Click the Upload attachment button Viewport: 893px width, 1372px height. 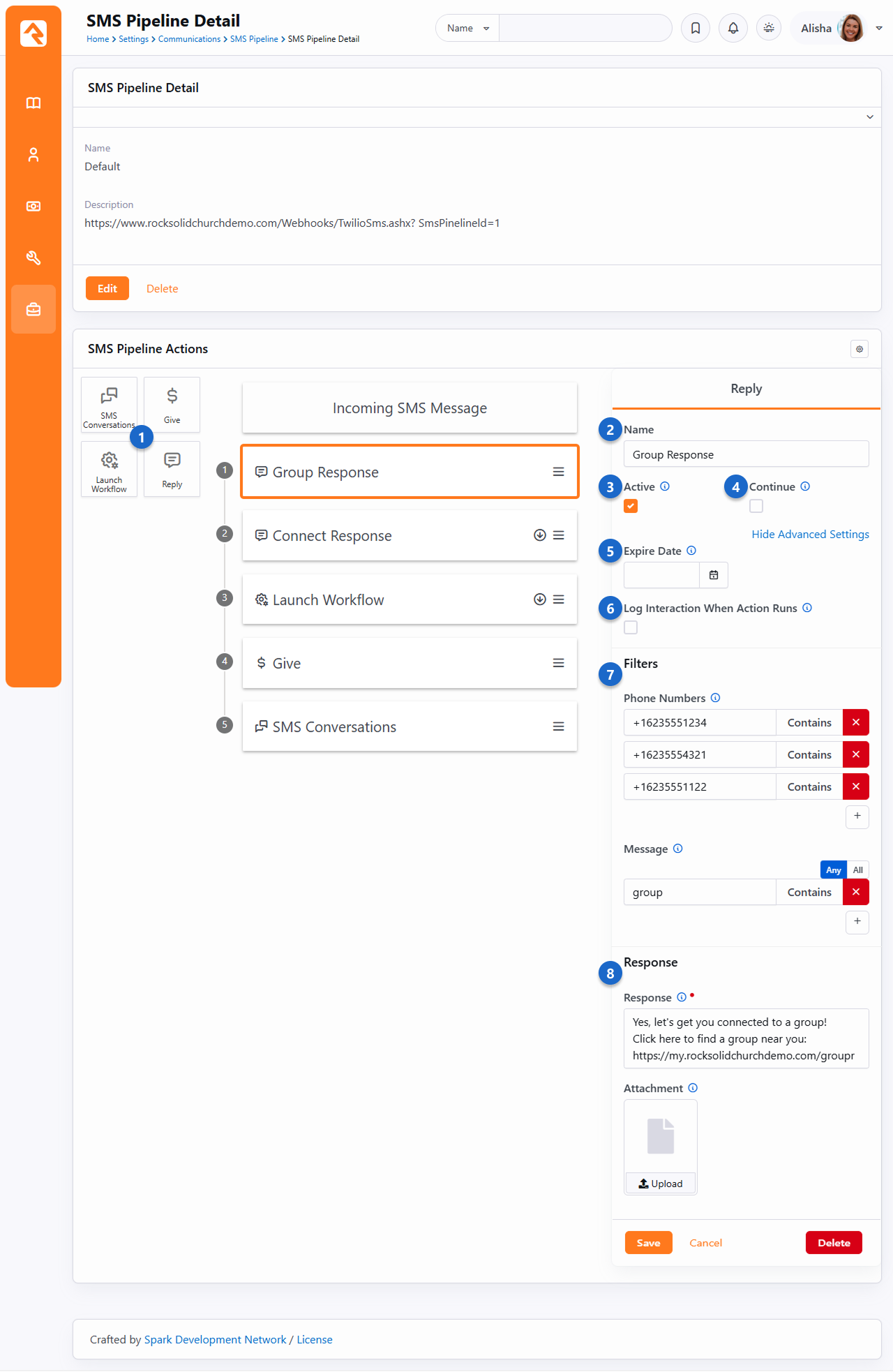pos(661,1184)
